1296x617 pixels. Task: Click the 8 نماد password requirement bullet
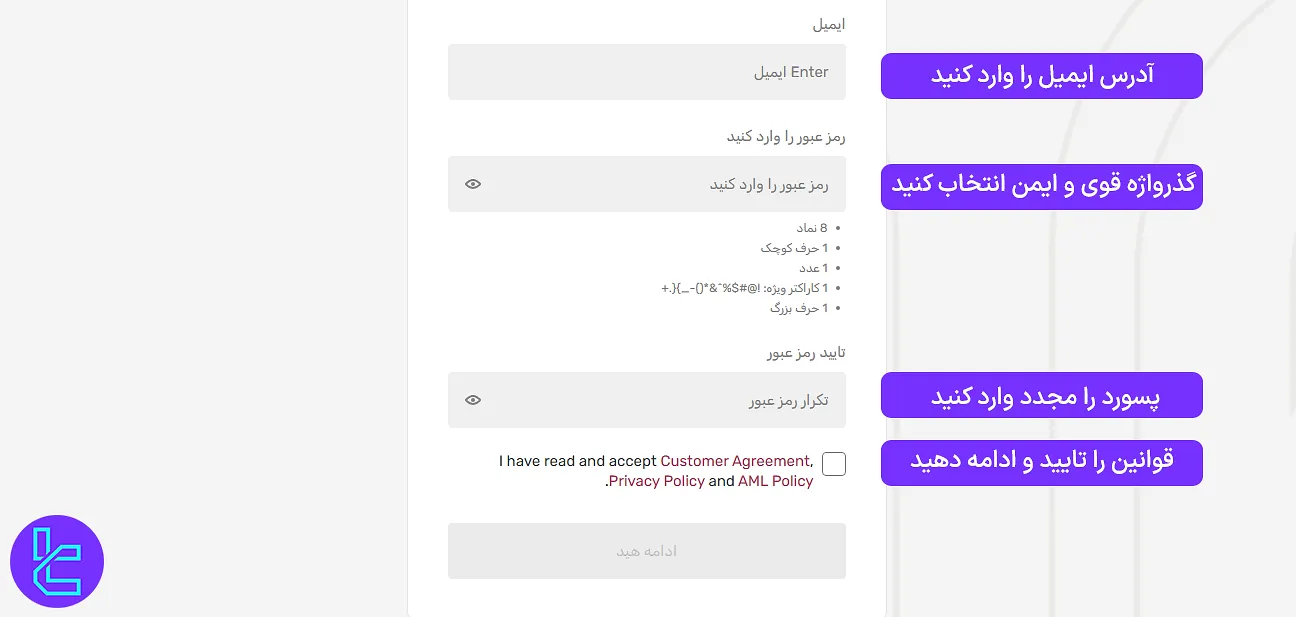tap(810, 227)
